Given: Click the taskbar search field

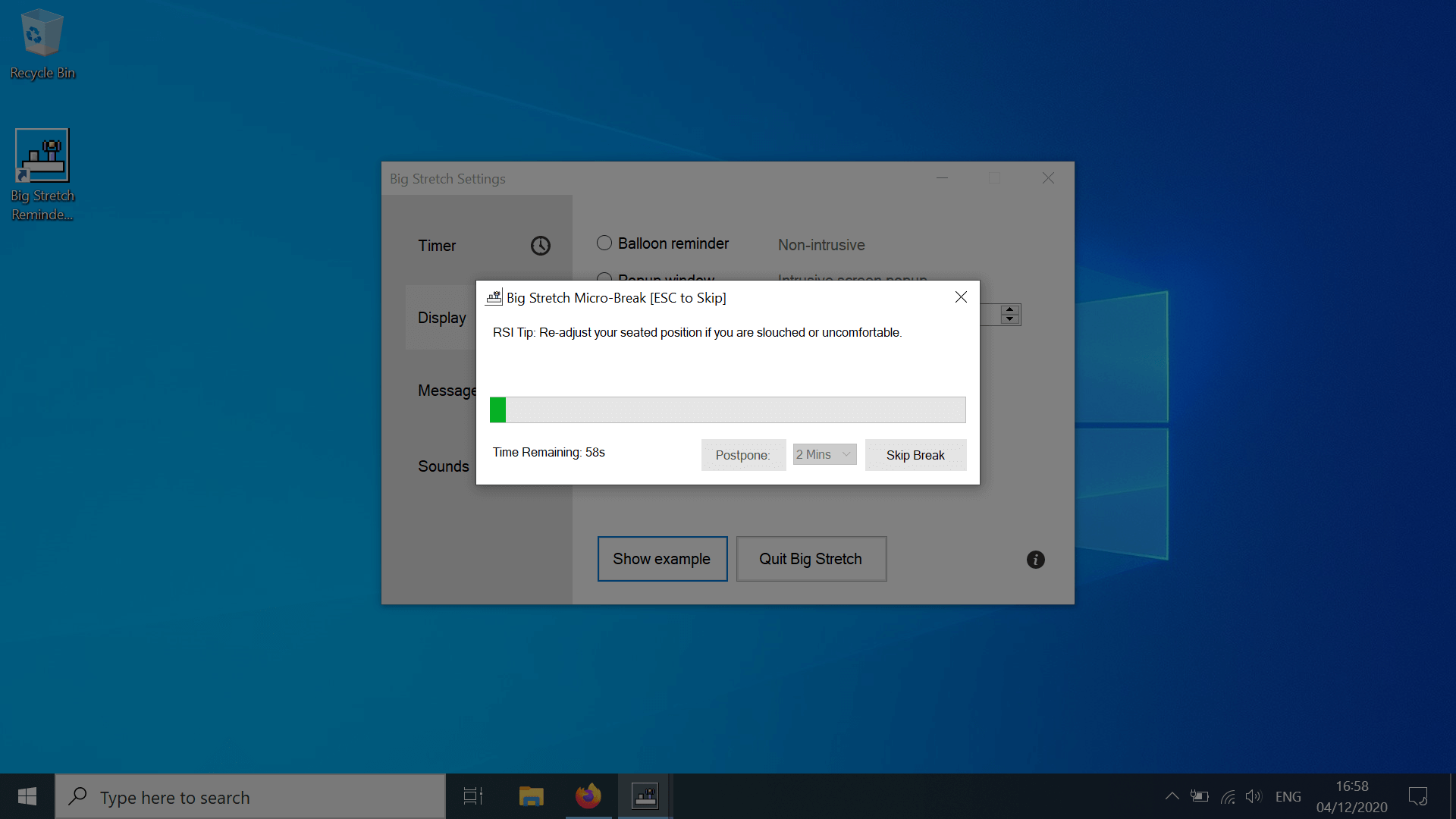Looking at the screenshot, I should 250,796.
